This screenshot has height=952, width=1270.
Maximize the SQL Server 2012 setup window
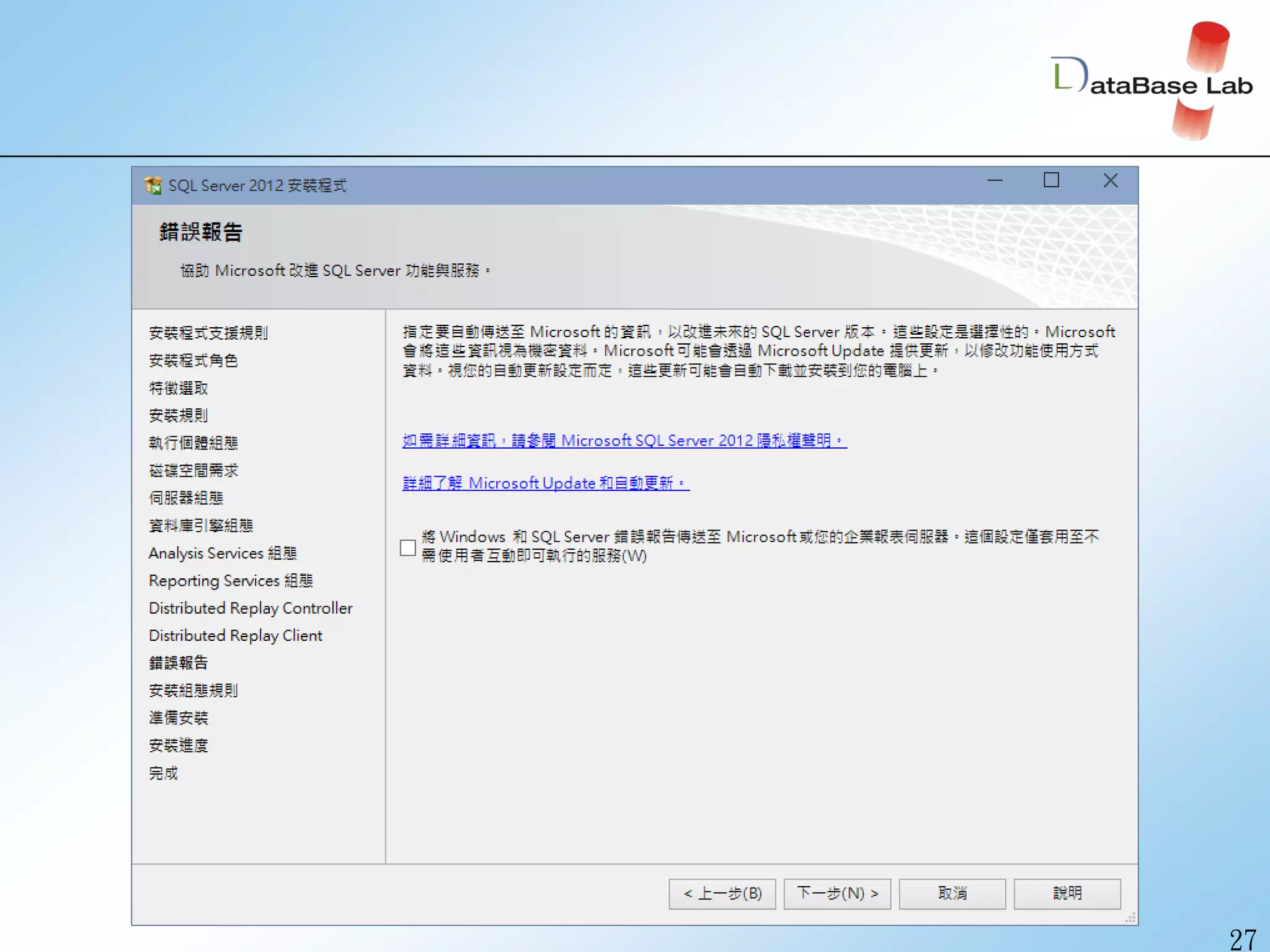click(1051, 180)
